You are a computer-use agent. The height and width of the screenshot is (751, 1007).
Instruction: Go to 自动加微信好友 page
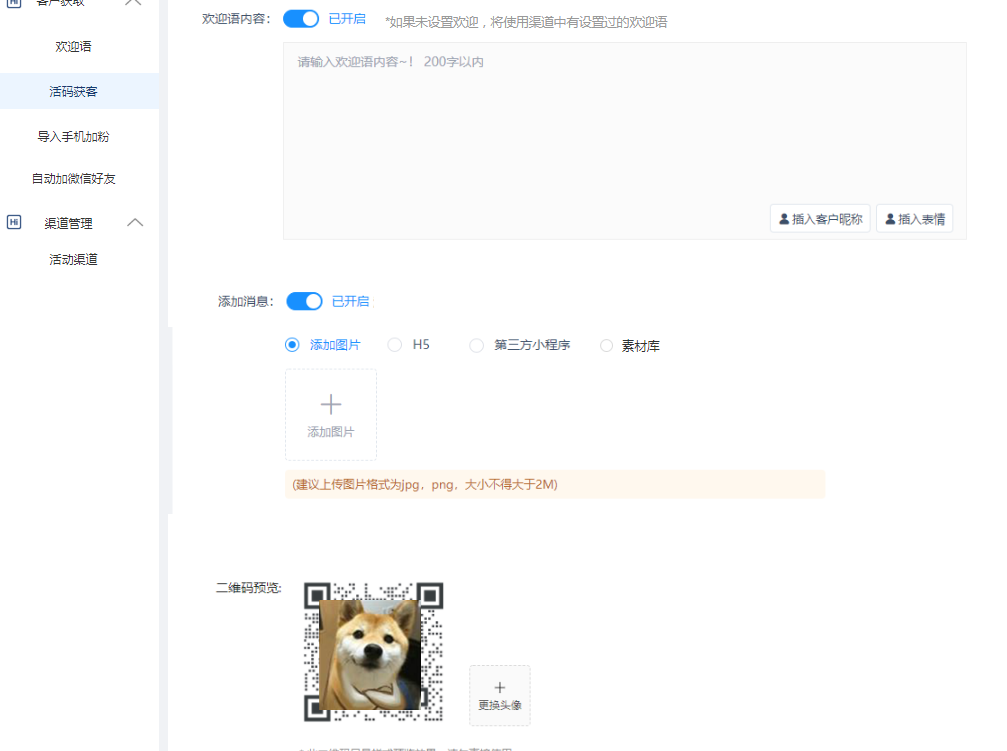(73, 179)
